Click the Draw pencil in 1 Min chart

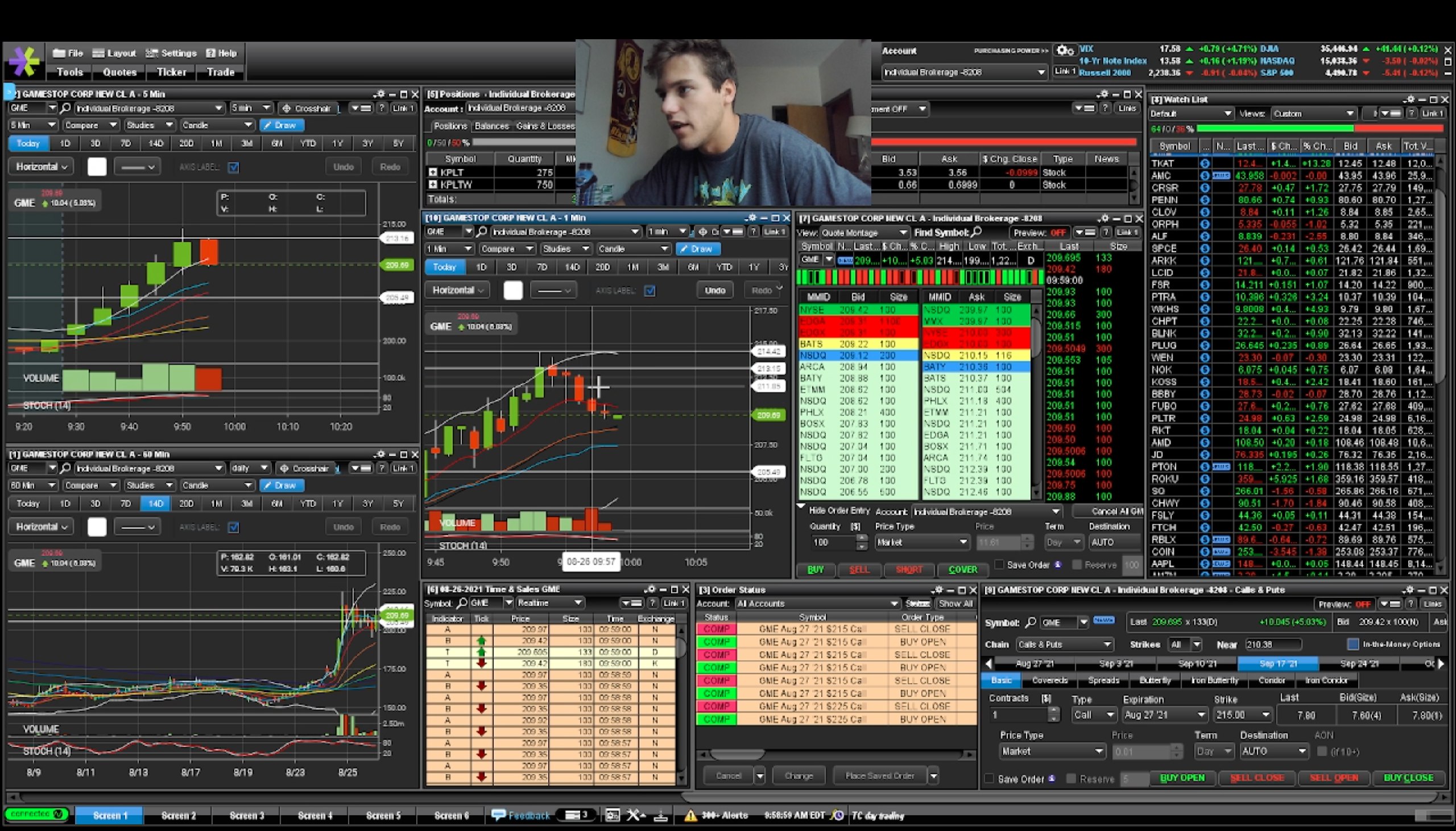point(697,249)
